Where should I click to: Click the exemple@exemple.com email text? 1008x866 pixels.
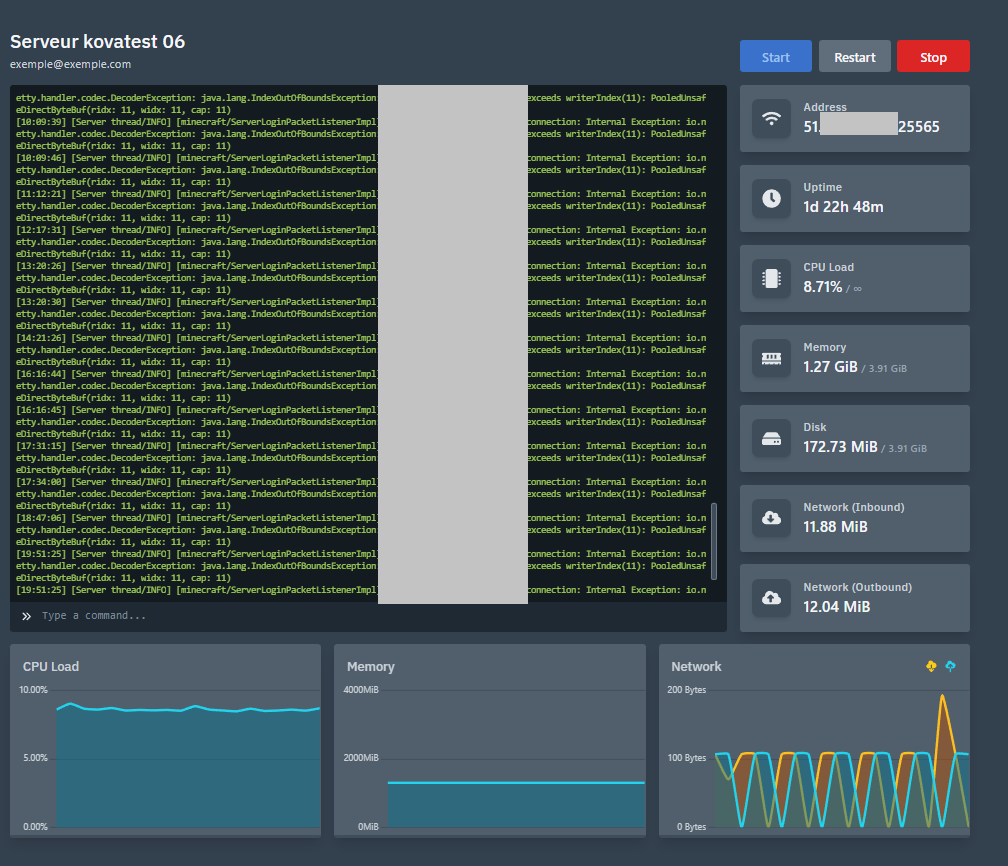pos(70,64)
